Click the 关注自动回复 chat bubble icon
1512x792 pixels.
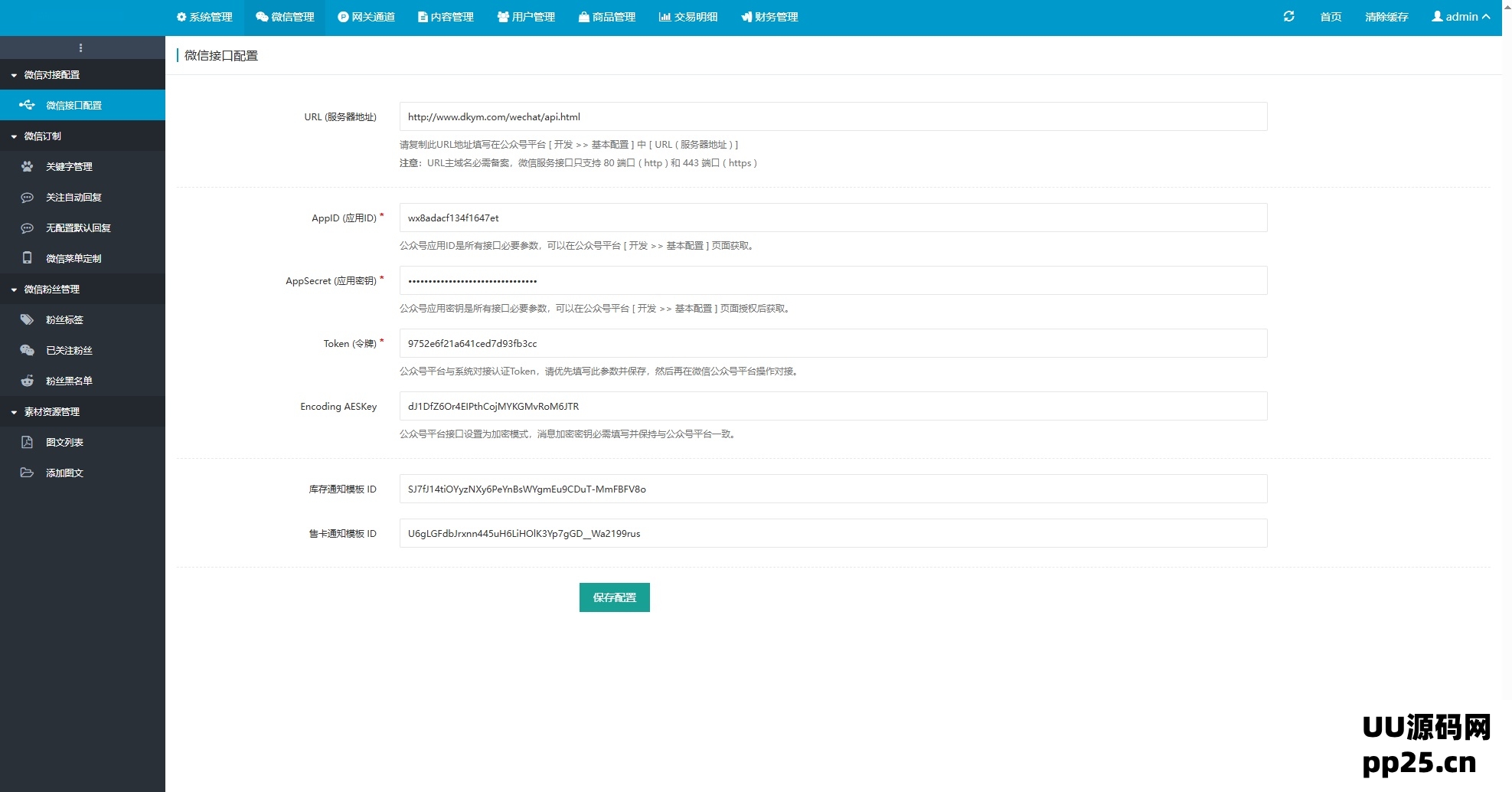28,197
